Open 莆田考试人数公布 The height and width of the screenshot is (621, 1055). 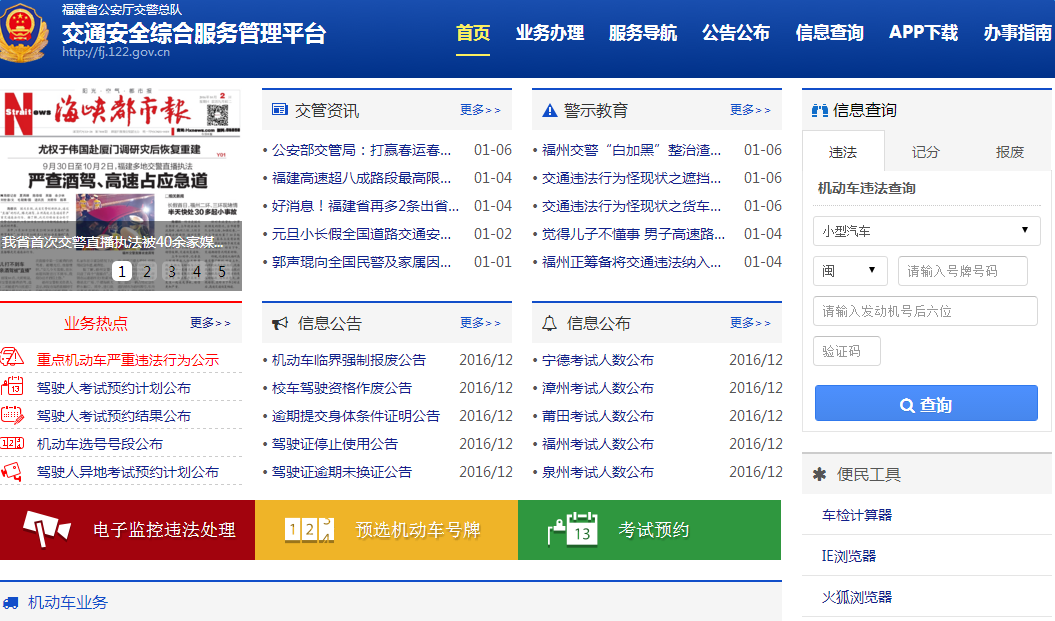597,416
